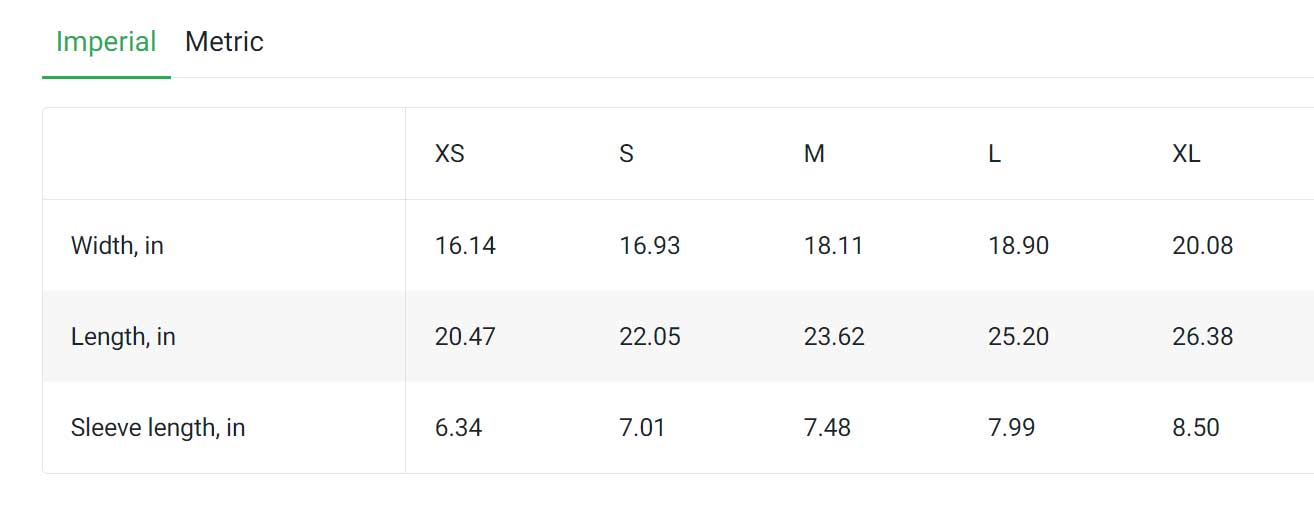Switch to the Metric tab
The image size is (1314, 506).
[224, 42]
